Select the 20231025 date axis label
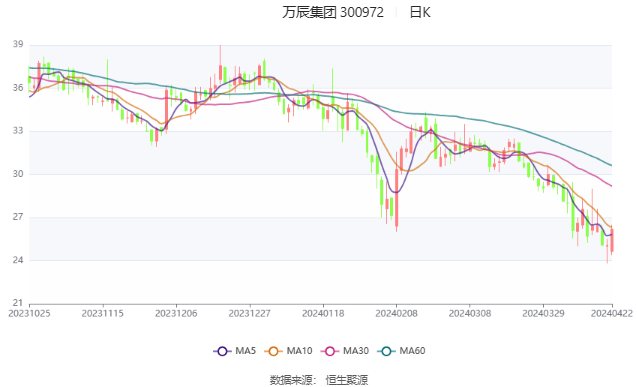 [x=29, y=313]
